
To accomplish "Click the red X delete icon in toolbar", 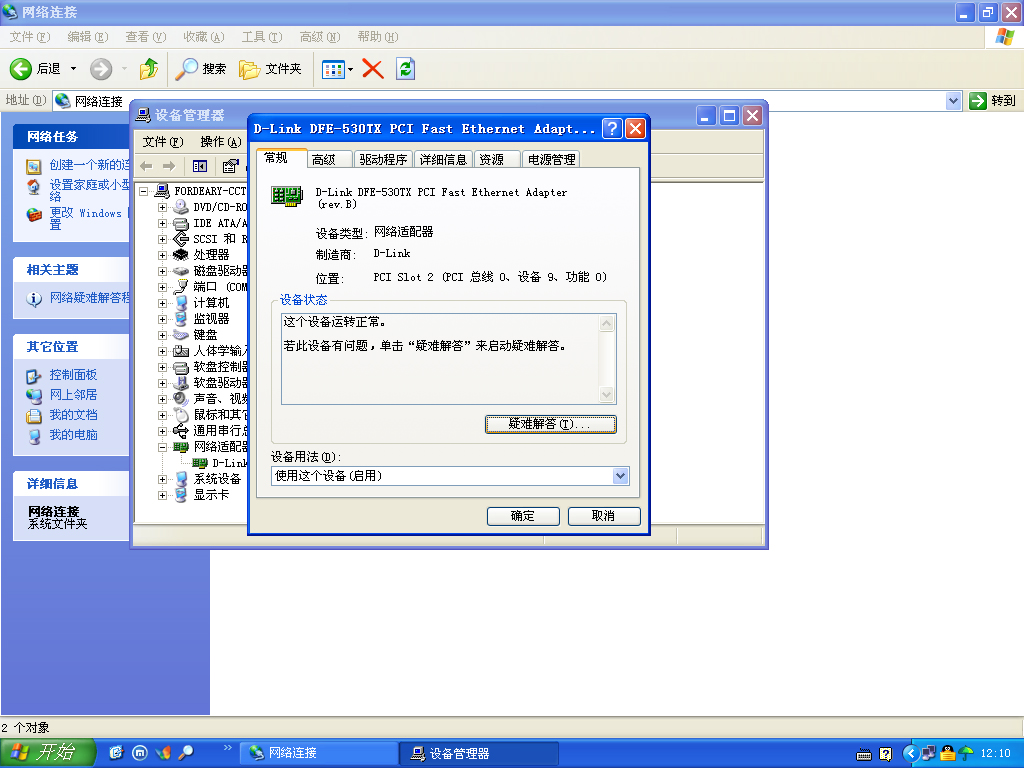I will [x=373, y=69].
